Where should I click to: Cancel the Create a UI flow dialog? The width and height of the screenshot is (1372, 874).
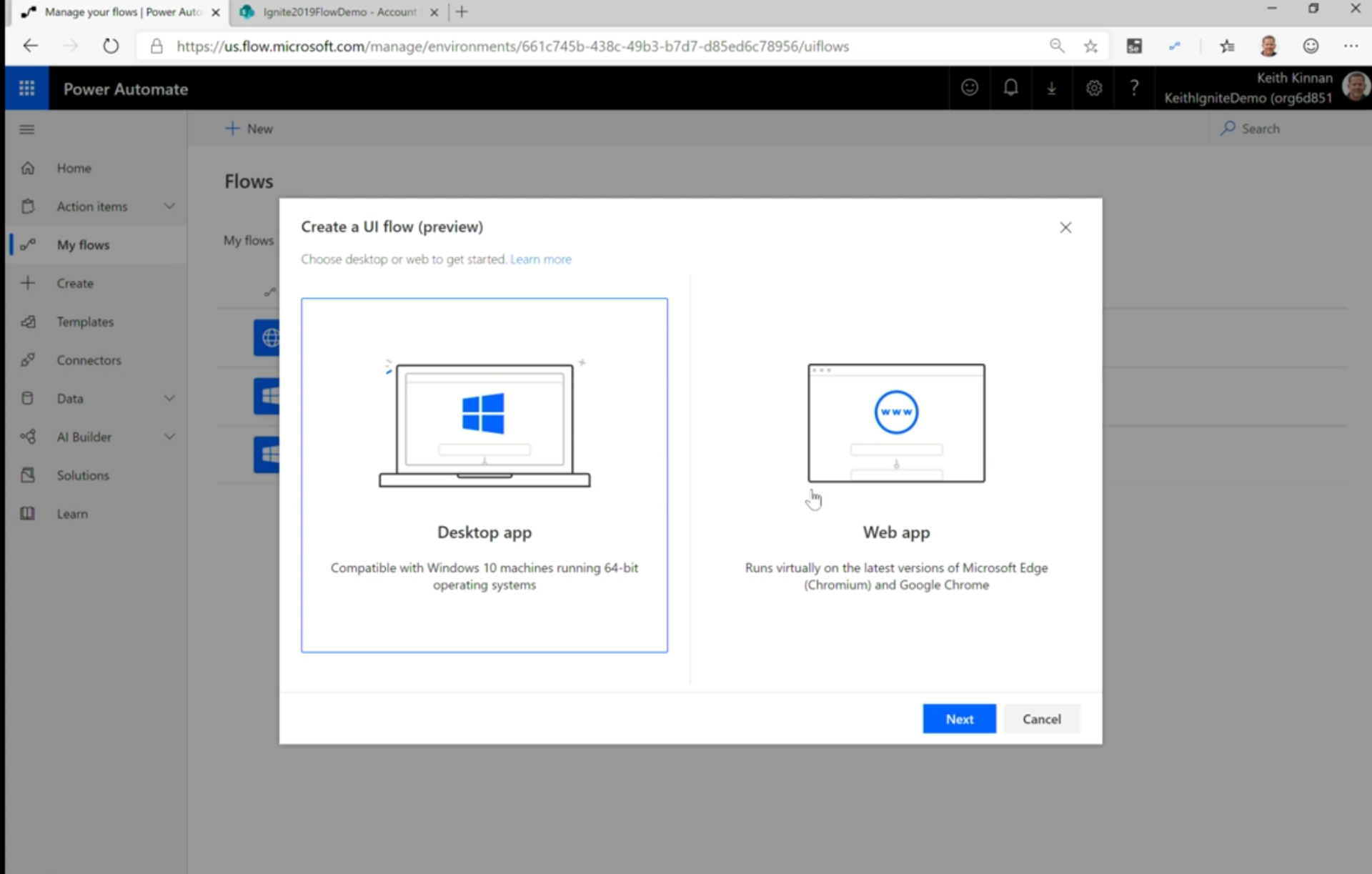pos(1041,719)
